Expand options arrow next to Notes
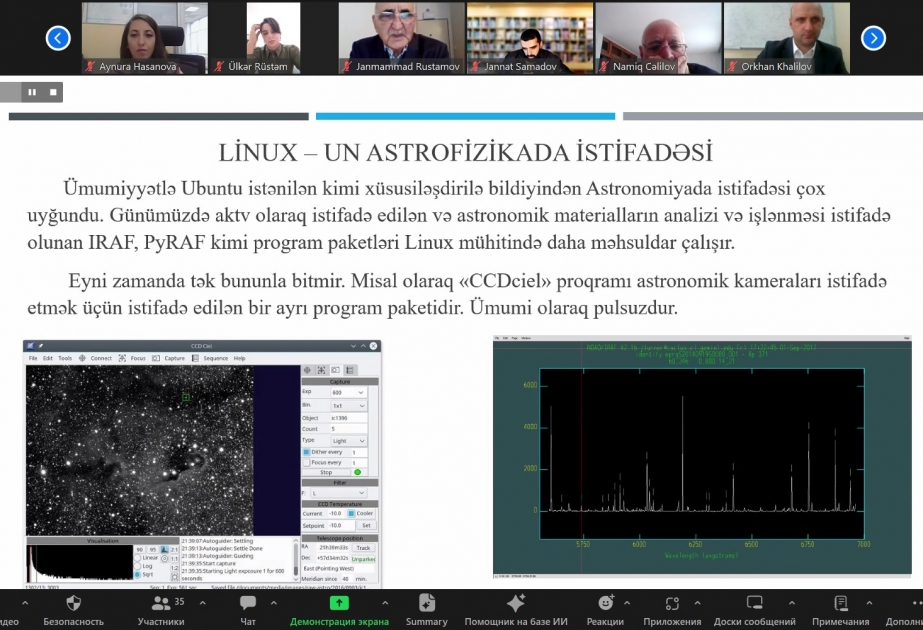 pyautogui.click(x=869, y=603)
